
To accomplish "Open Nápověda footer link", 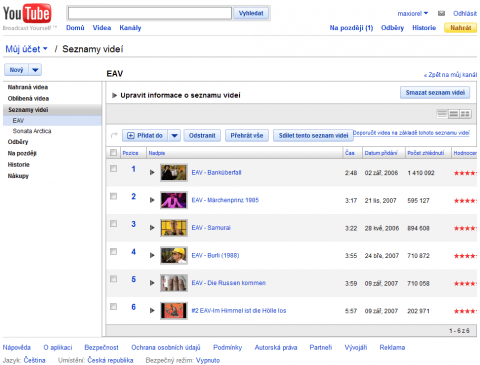I will tap(17, 347).
